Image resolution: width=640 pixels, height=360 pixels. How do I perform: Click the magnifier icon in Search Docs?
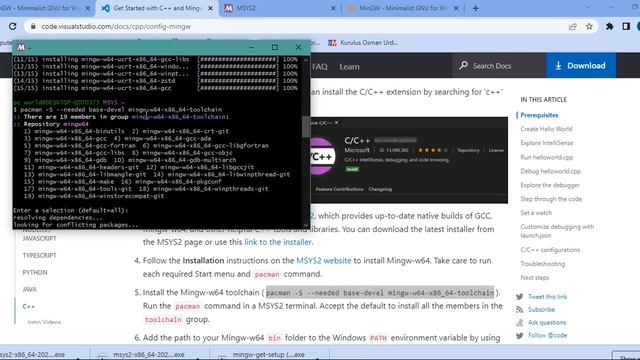pos(463,65)
